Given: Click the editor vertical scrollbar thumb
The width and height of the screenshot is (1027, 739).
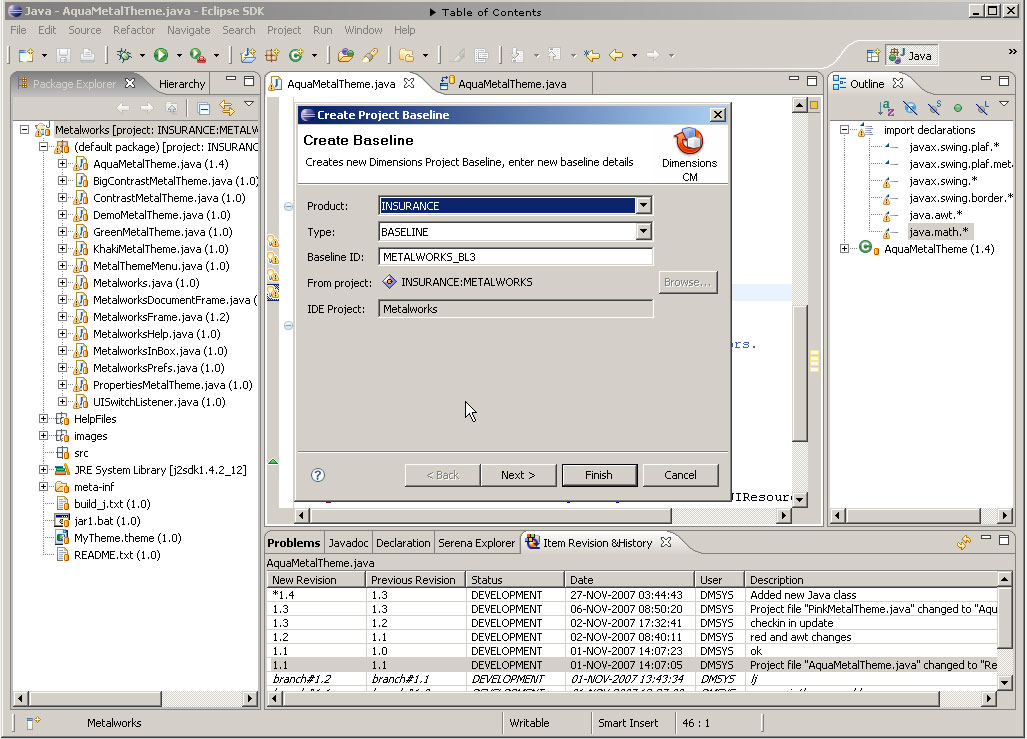Looking at the screenshot, I should pos(799,373).
